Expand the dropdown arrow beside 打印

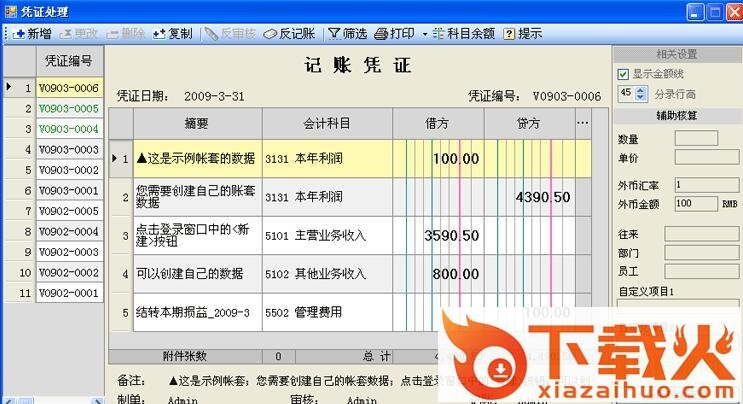pyautogui.click(x=425, y=34)
